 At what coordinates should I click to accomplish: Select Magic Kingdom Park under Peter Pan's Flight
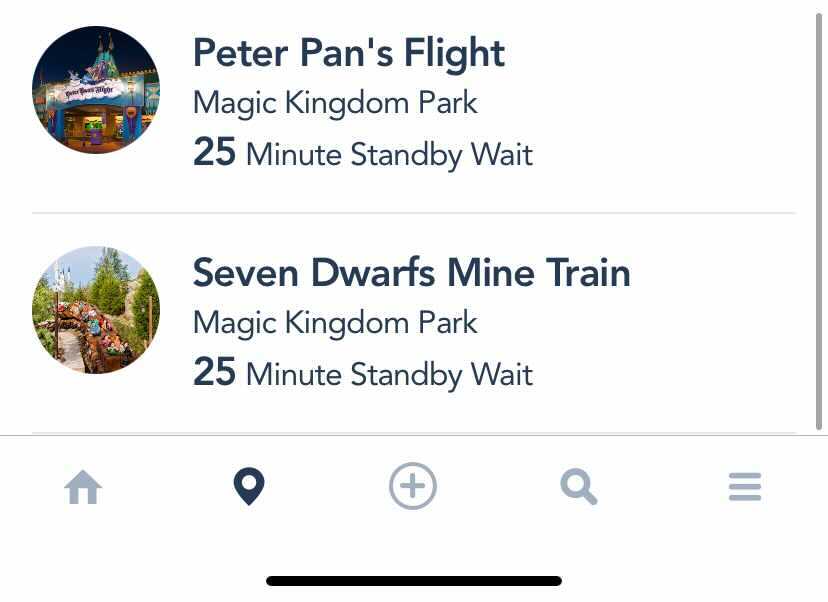[335, 103]
